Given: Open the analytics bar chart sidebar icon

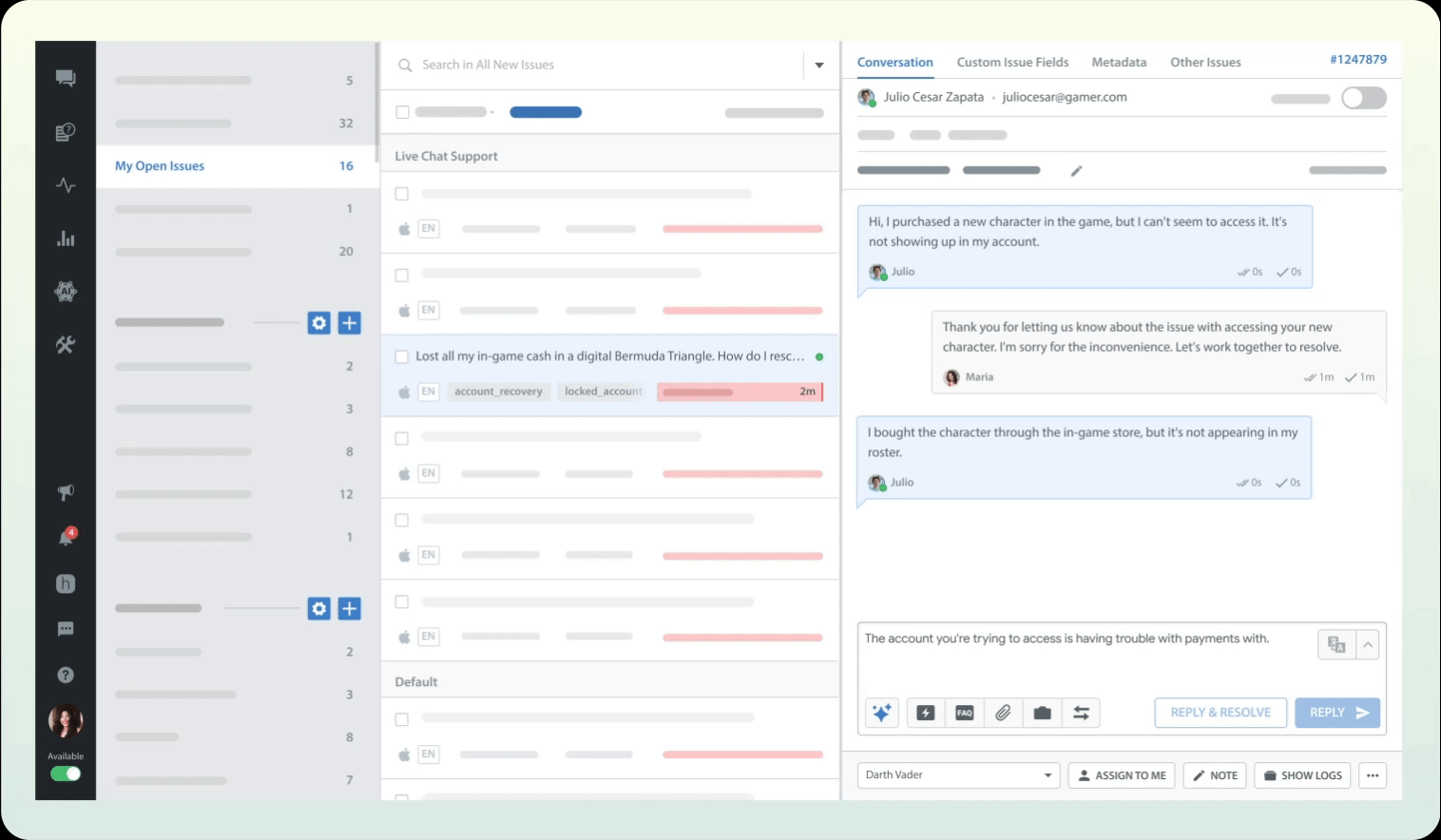Looking at the screenshot, I should click(x=66, y=239).
